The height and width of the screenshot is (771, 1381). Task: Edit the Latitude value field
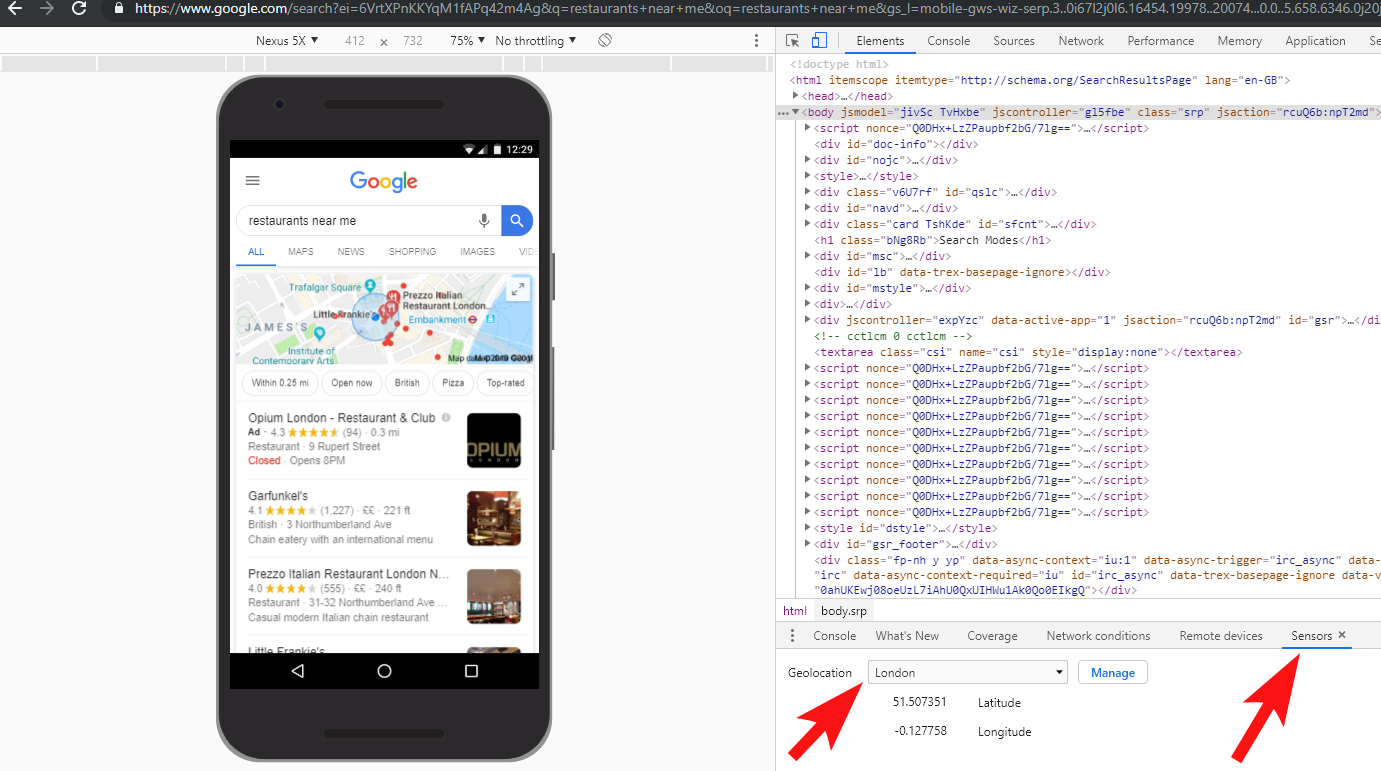pyautogui.click(x=920, y=703)
